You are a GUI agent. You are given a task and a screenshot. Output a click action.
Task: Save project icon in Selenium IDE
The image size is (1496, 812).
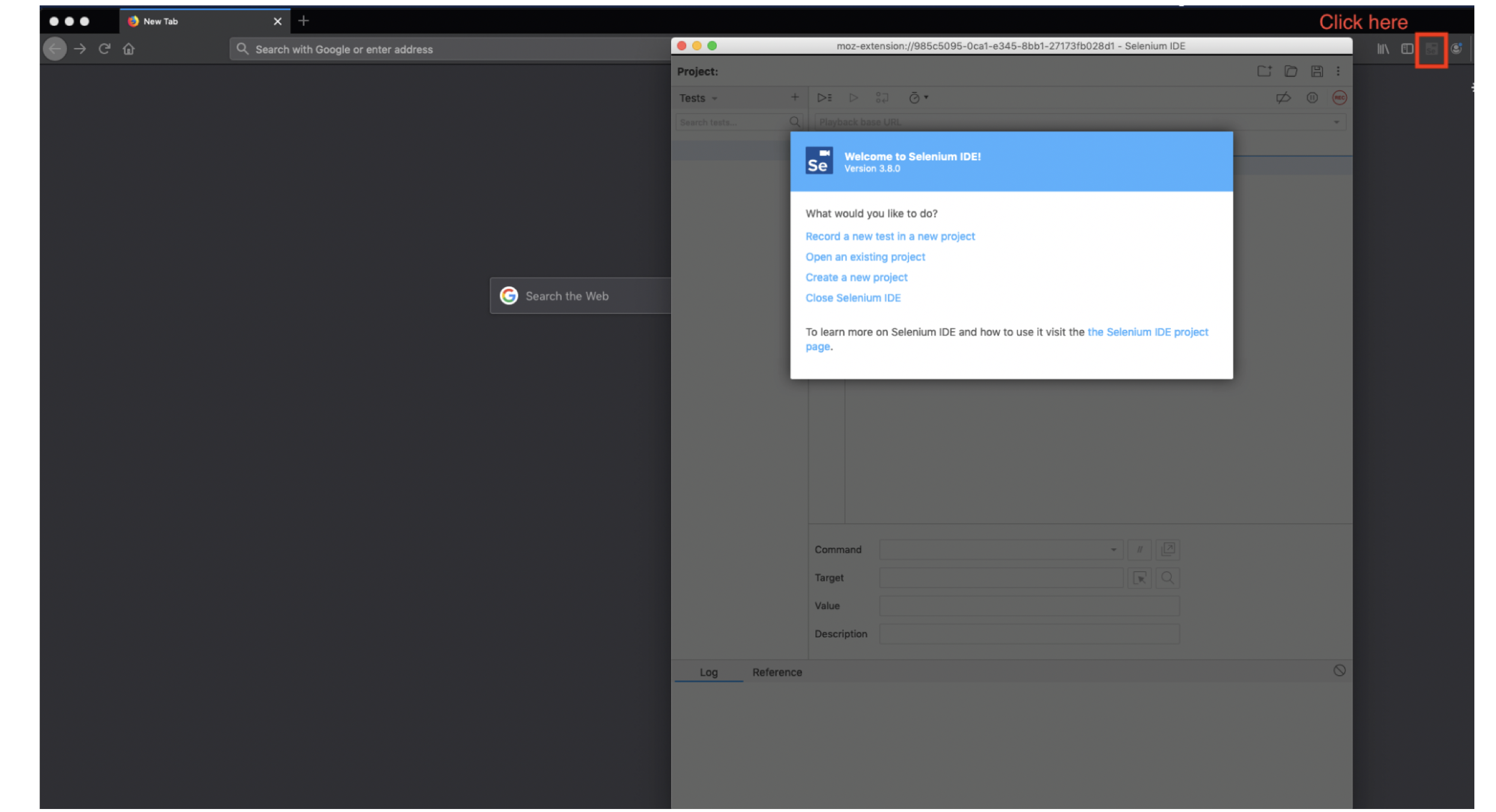tap(1317, 71)
